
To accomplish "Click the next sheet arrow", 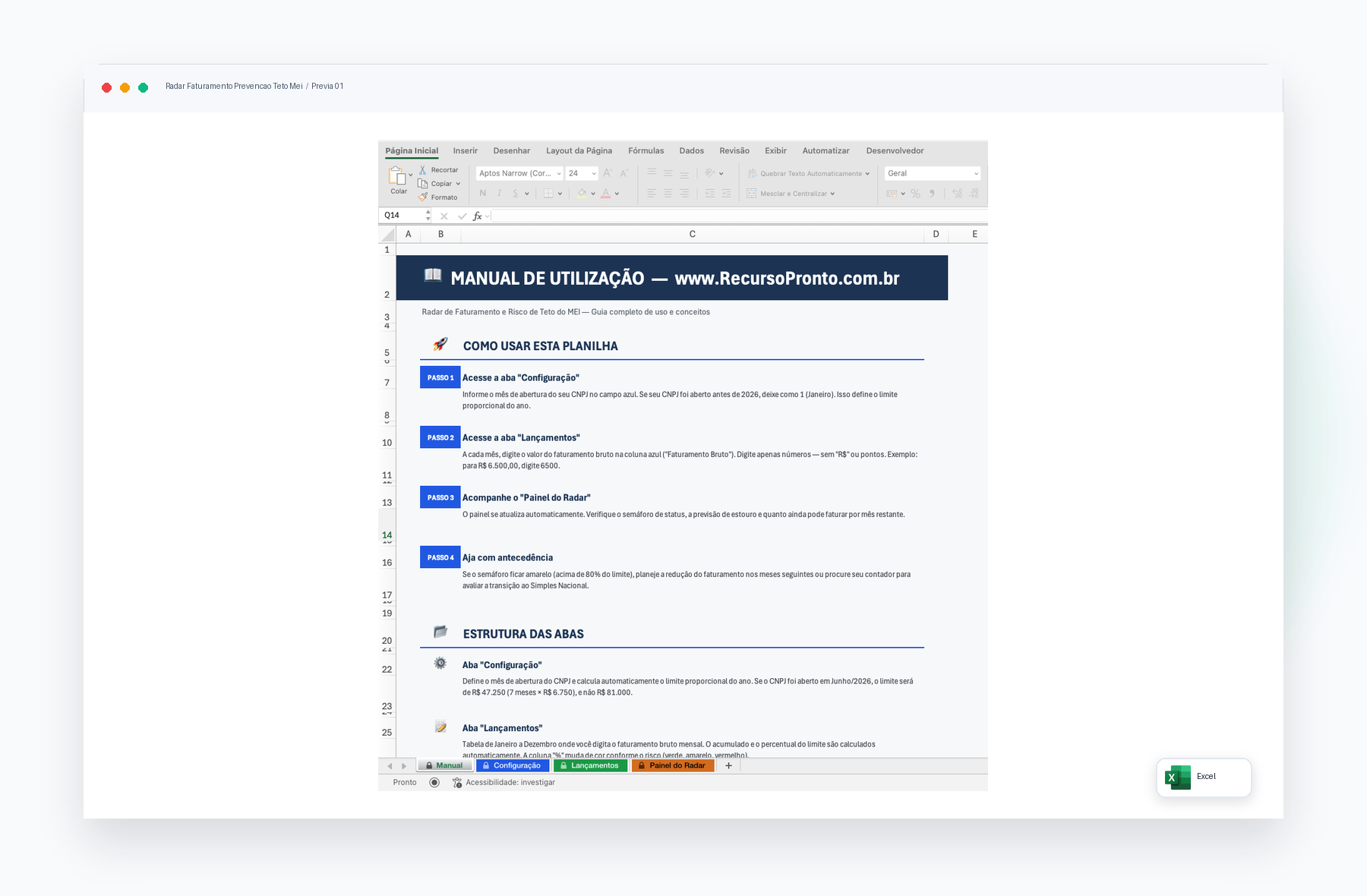I will (x=404, y=766).
